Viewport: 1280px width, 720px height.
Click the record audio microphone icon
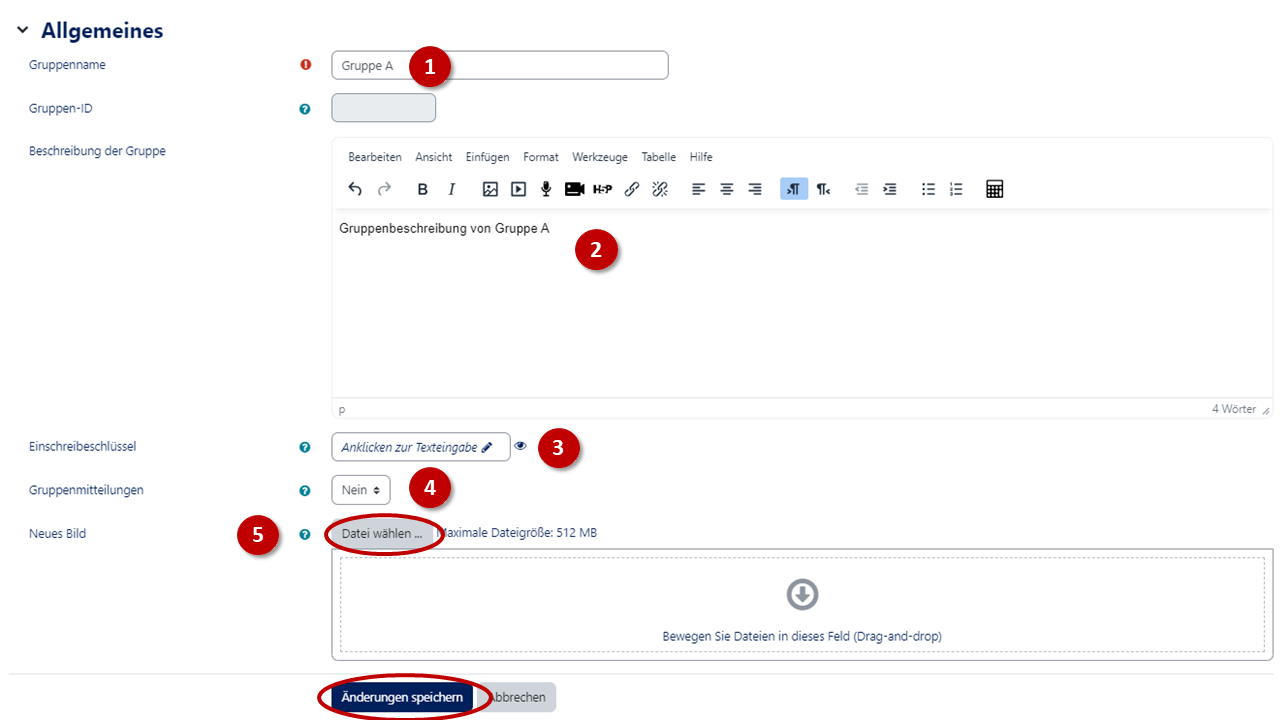click(546, 189)
